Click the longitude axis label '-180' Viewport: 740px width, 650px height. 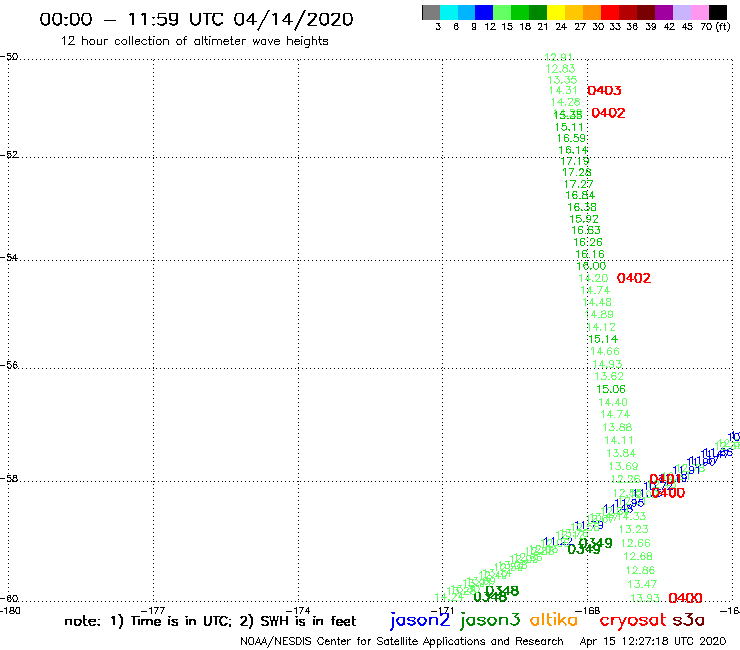(x=10, y=611)
